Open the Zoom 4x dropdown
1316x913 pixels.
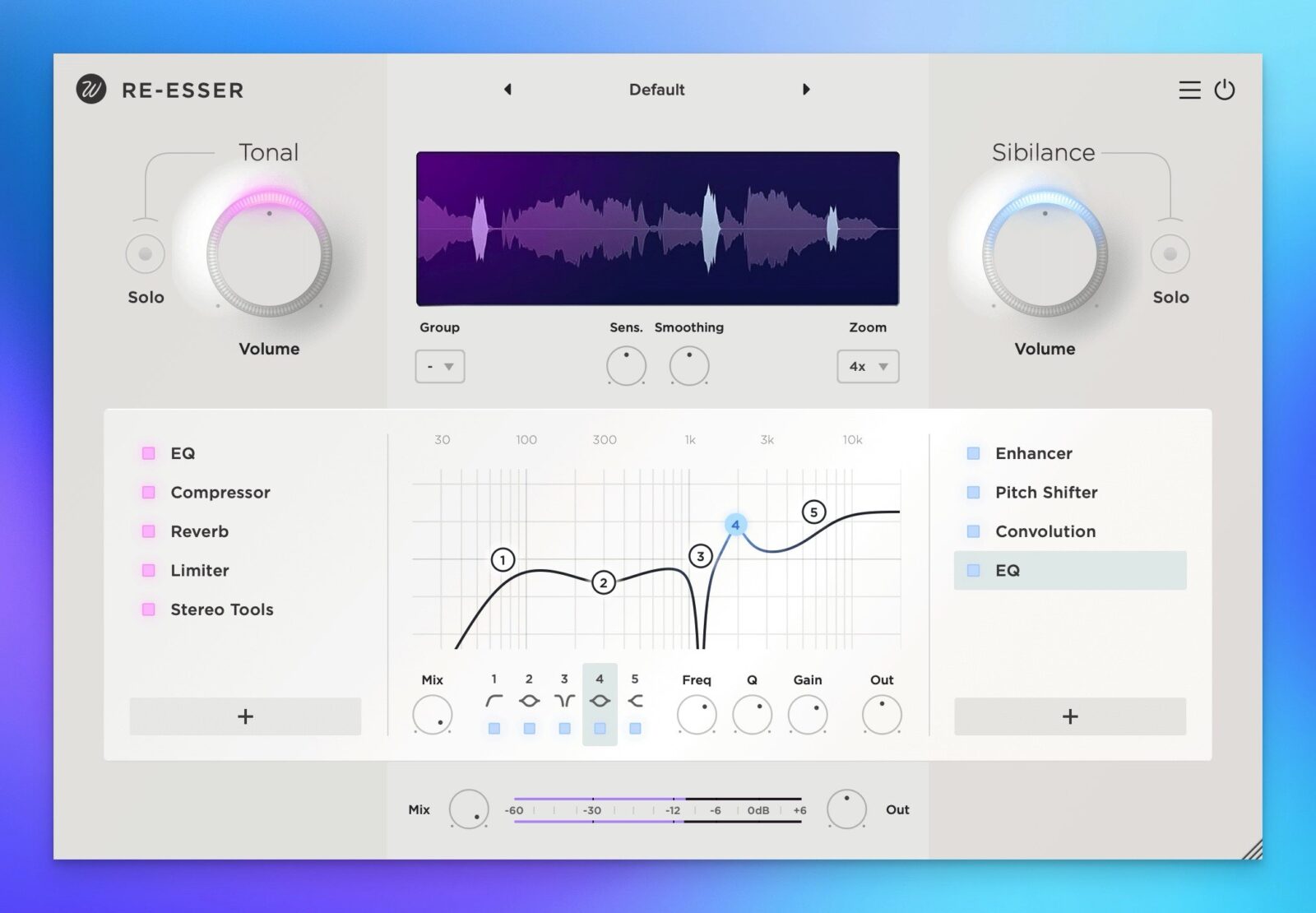tap(868, 366)
